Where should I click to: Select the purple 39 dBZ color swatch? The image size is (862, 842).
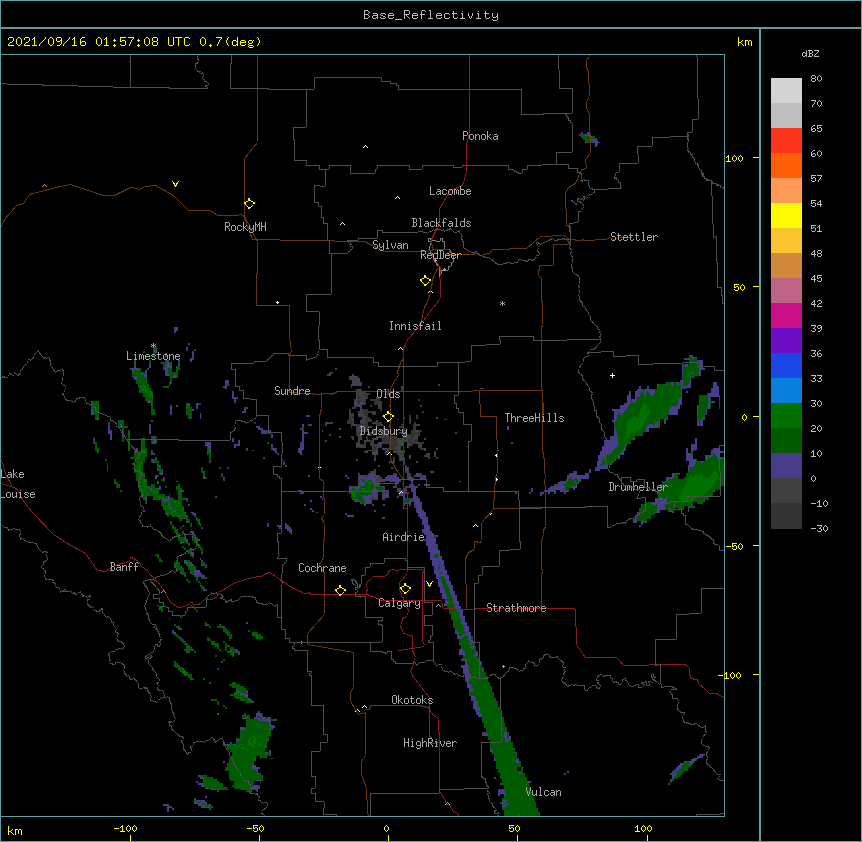click(786, 340)
